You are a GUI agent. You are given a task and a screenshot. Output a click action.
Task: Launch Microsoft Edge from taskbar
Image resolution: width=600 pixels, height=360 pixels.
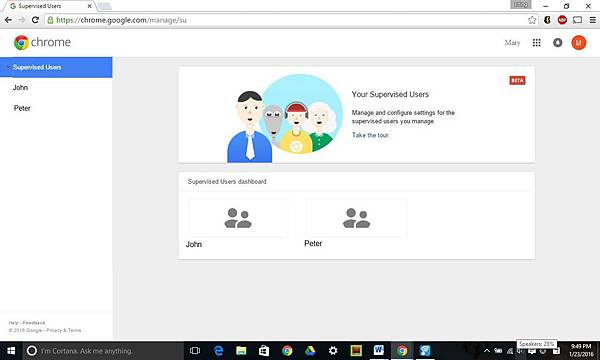pos(218,351)
